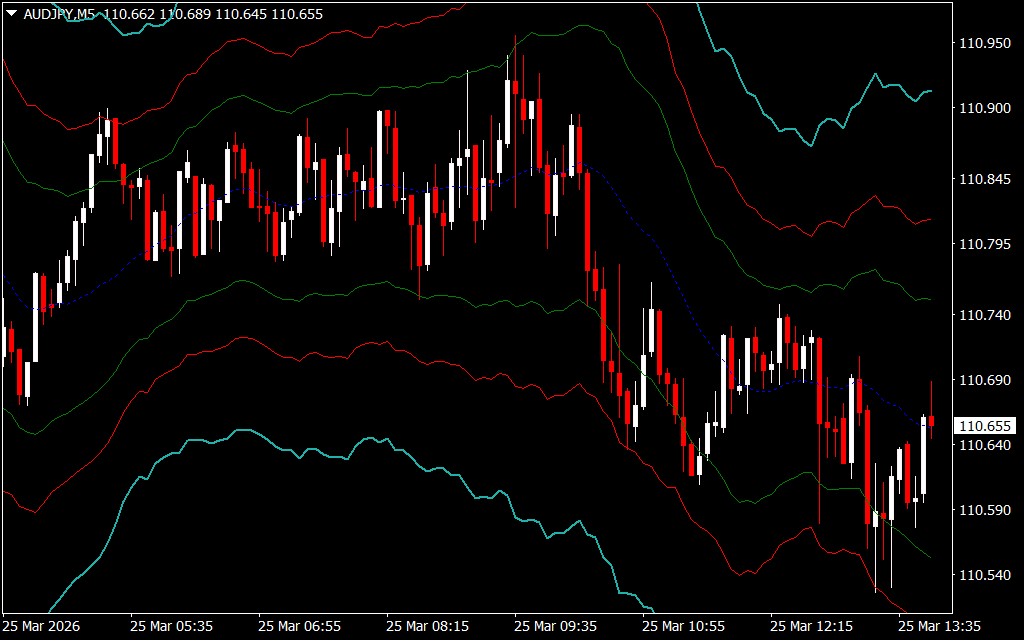
Task: Select the last red candlestick on the chart
Action: coord(932,421)
